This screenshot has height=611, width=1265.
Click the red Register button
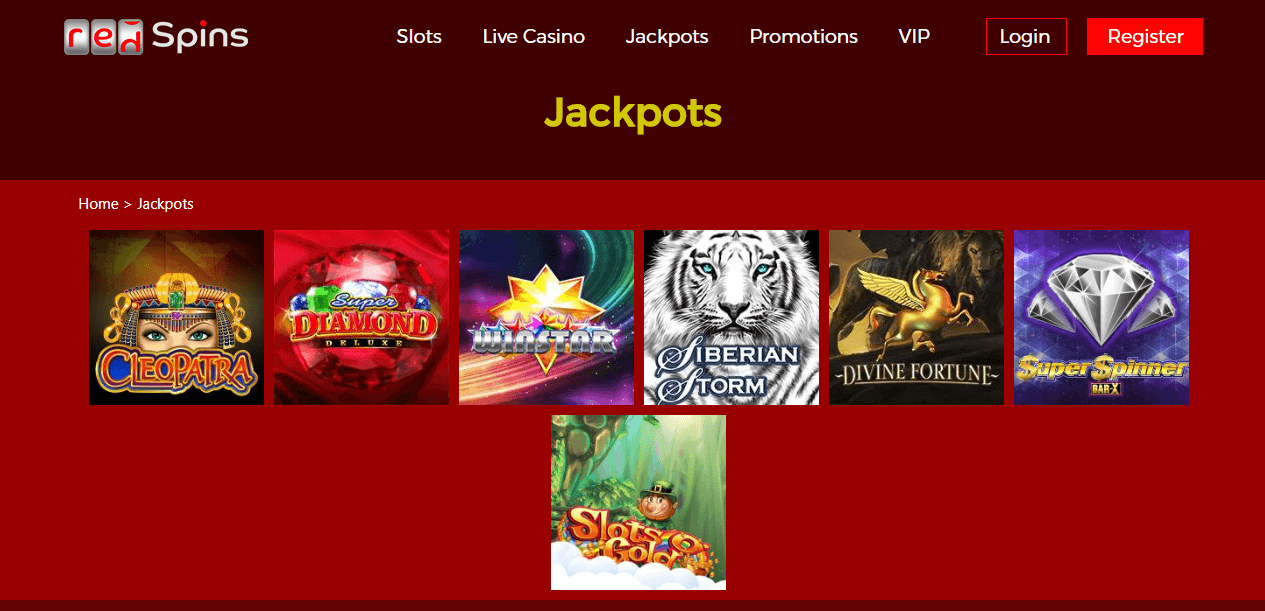point(1145,36)
